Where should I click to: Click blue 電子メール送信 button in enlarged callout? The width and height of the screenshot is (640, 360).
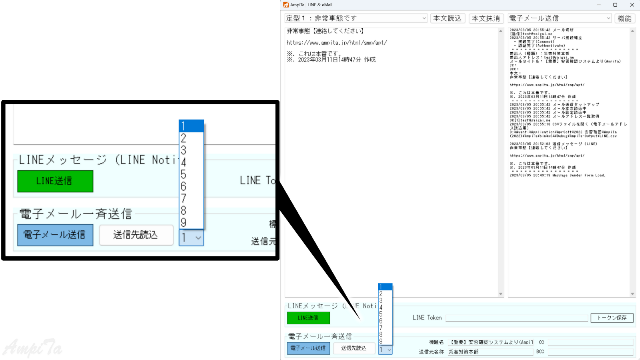[x=55, y=235]
